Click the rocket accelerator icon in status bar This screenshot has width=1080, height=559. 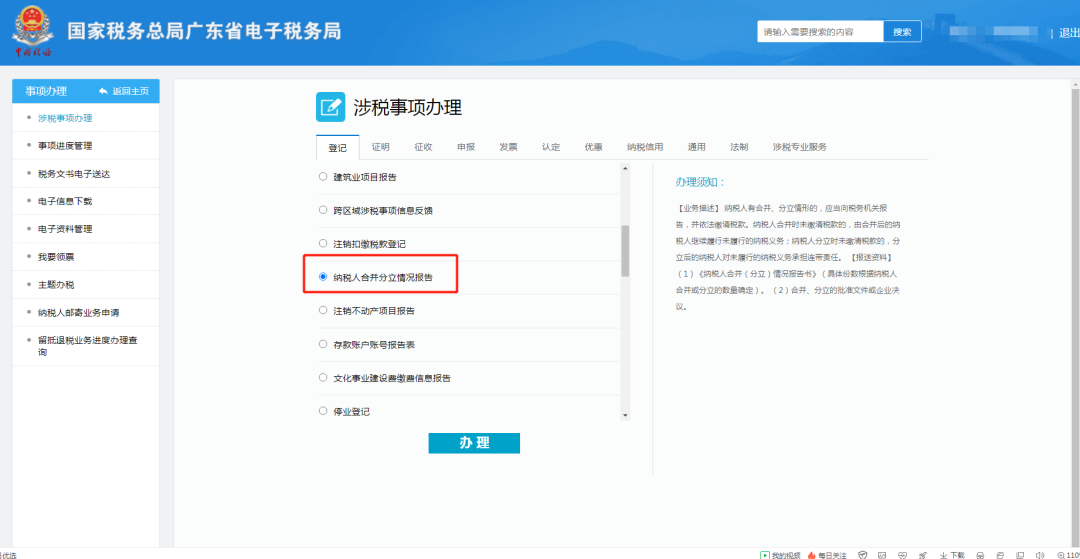pos(923,555)
